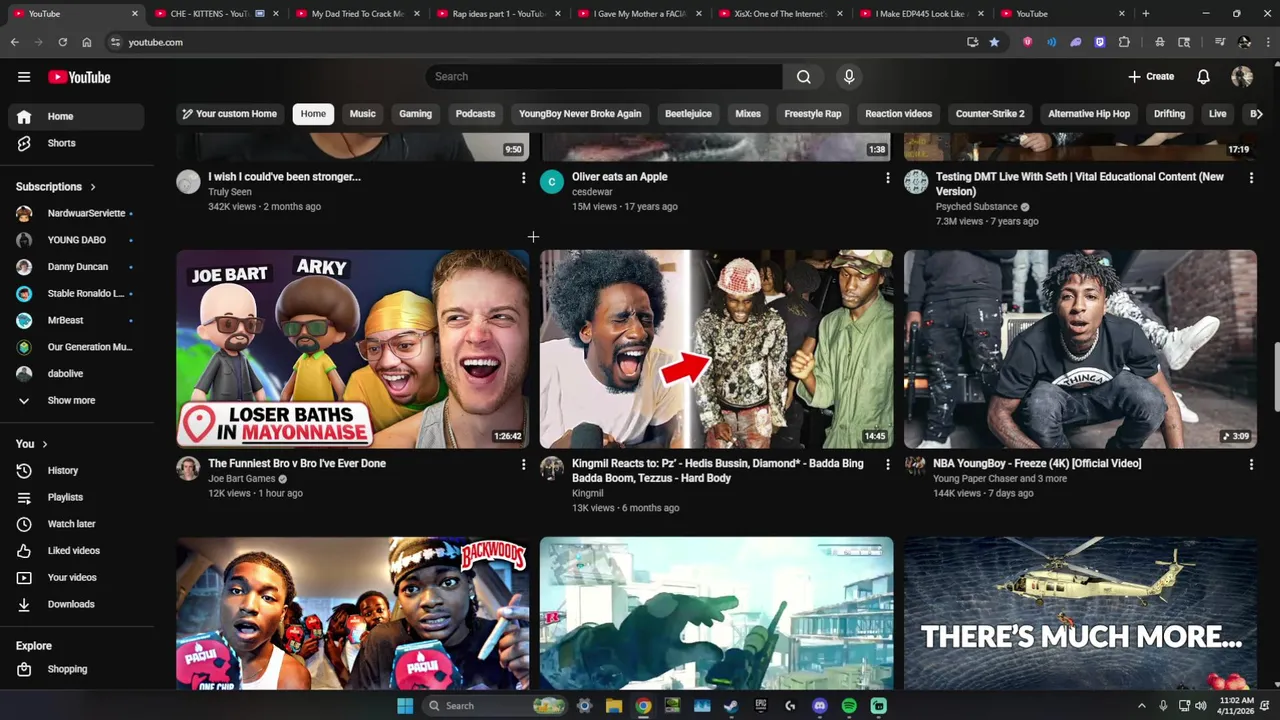Select the Music chip

click(362, 114)
